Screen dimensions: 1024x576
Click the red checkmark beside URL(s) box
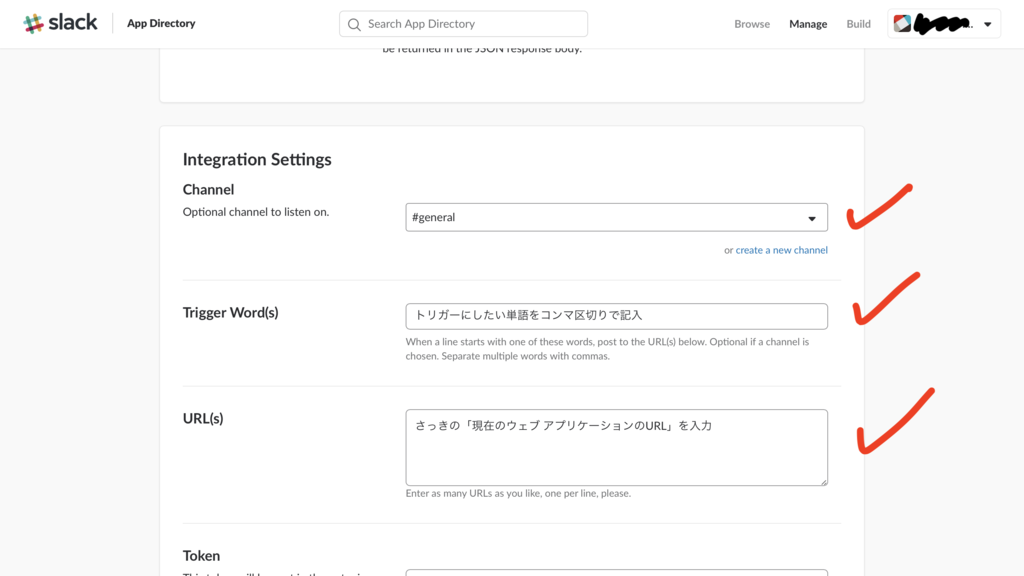(x=893, y=423)
